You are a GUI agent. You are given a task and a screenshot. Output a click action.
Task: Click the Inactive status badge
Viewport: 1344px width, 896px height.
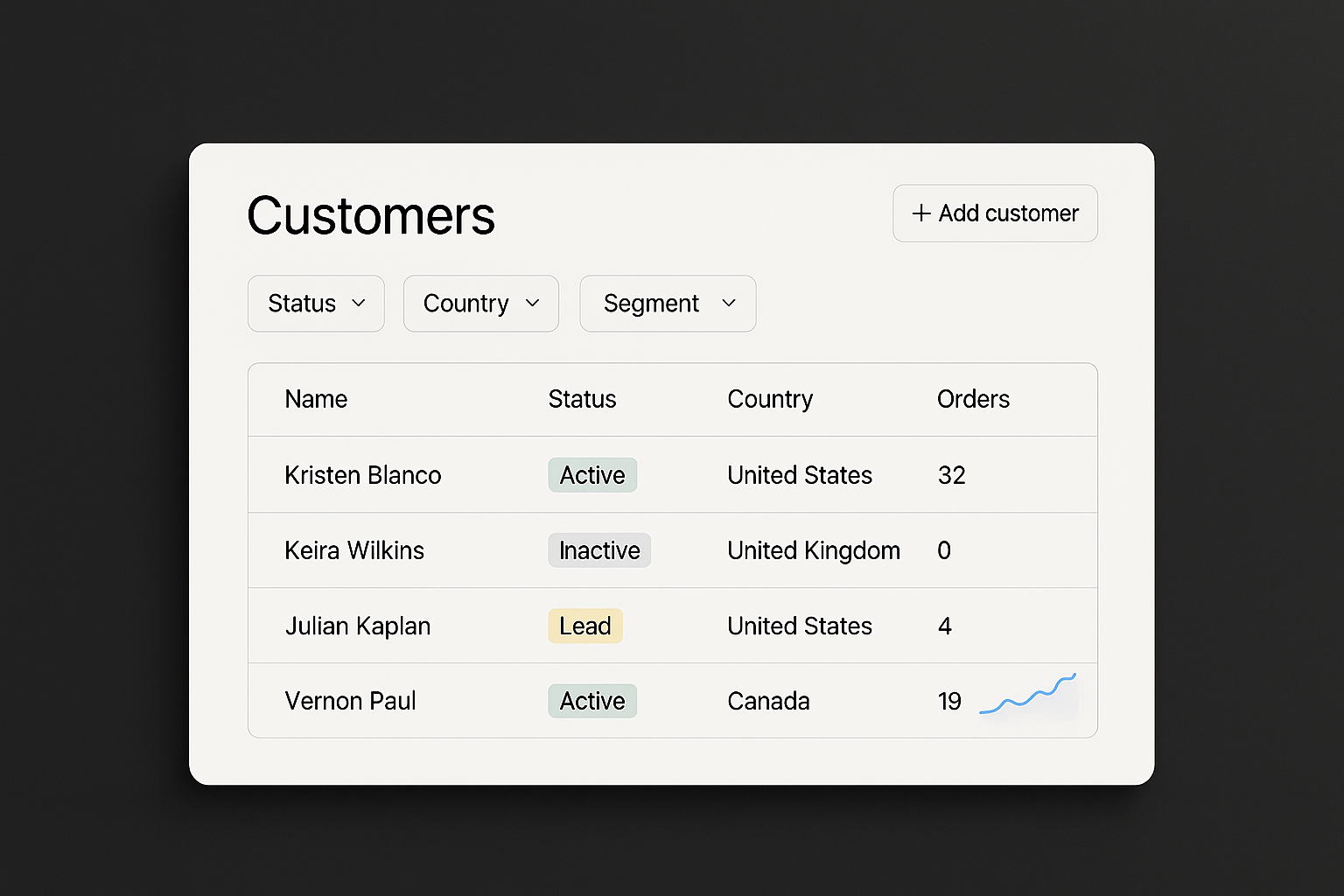point(599,550)
